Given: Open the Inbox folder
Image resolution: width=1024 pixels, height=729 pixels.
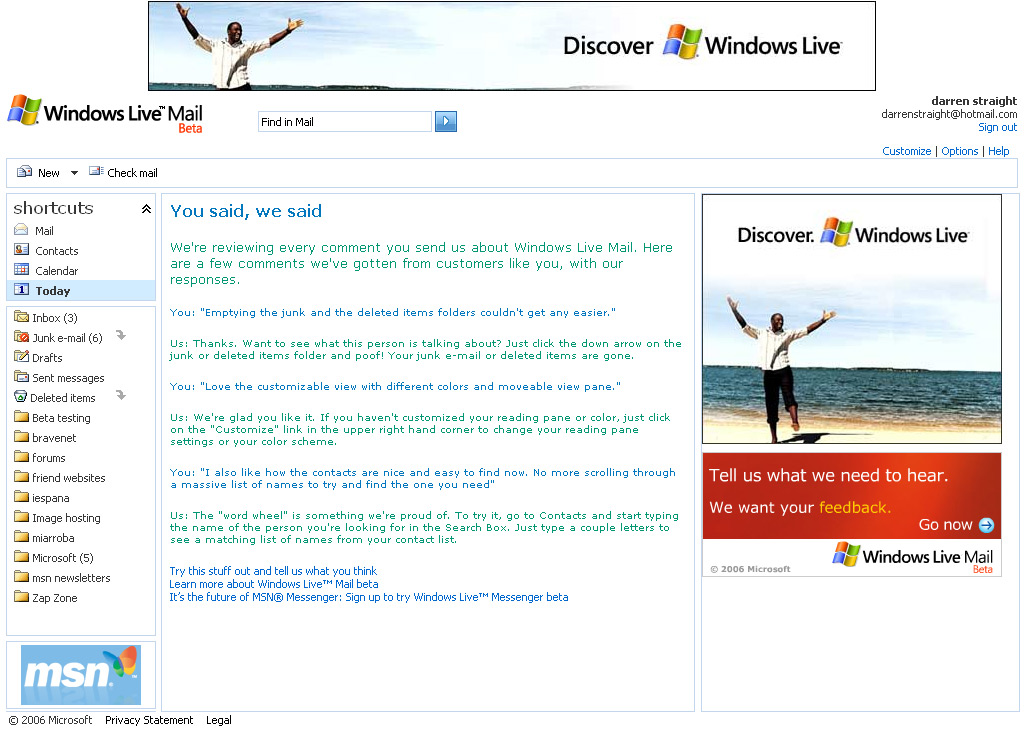Looking at the screenshot, I should click(x=54, y=318).
